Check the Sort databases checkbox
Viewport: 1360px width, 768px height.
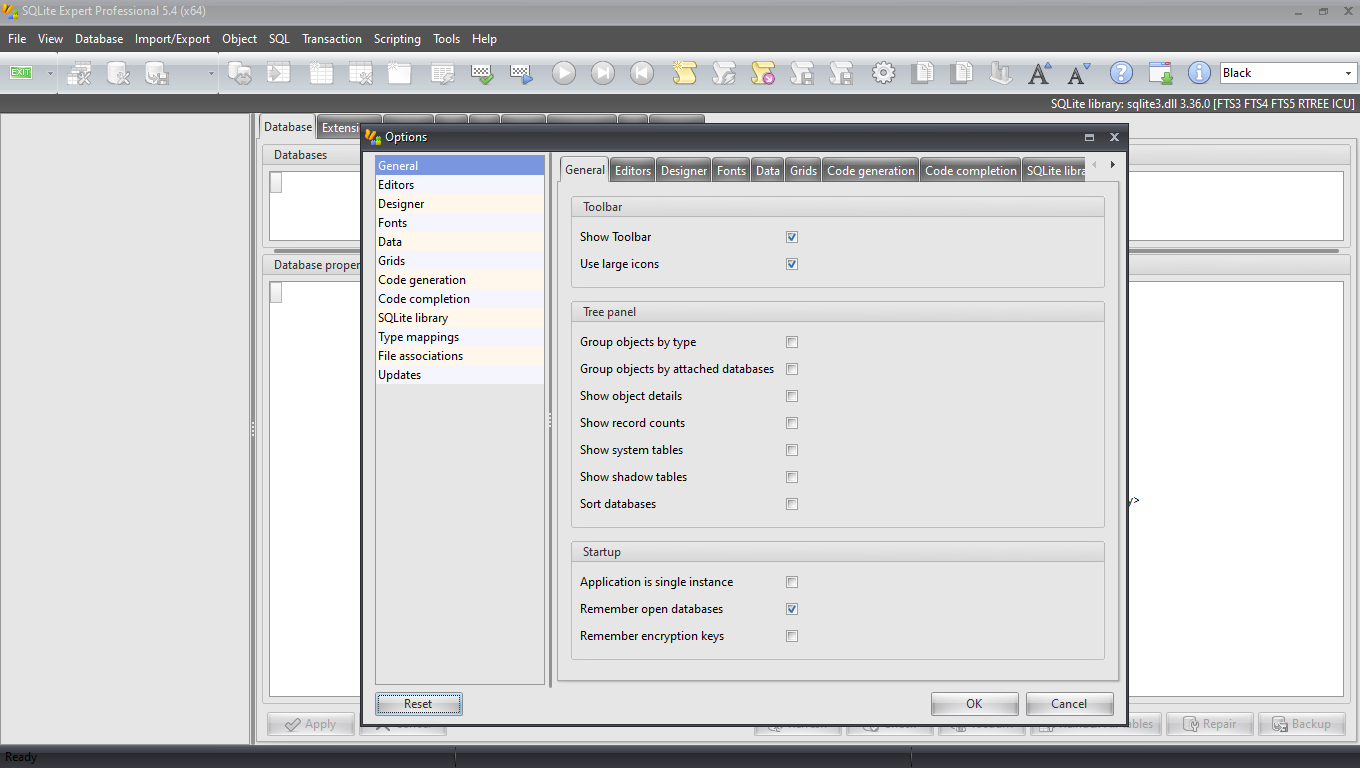point(792,504)
